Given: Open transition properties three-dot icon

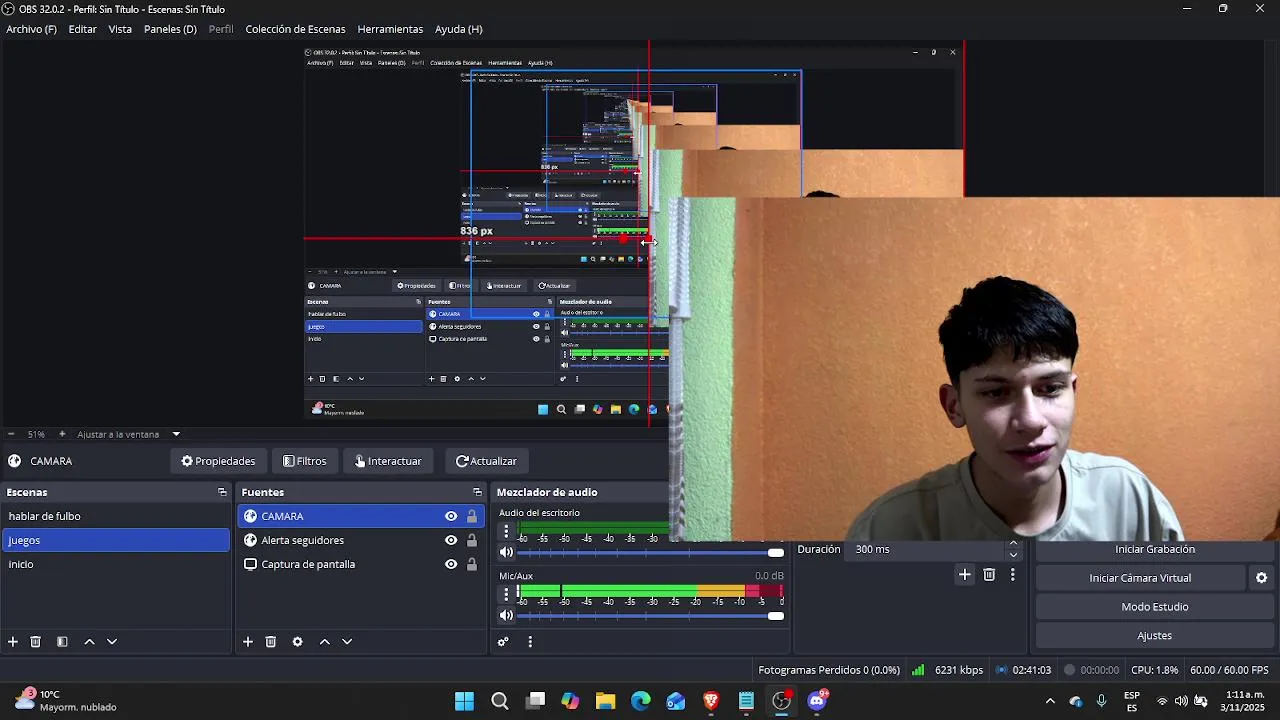Looking at the screenshot, I should coord(1012,575).
